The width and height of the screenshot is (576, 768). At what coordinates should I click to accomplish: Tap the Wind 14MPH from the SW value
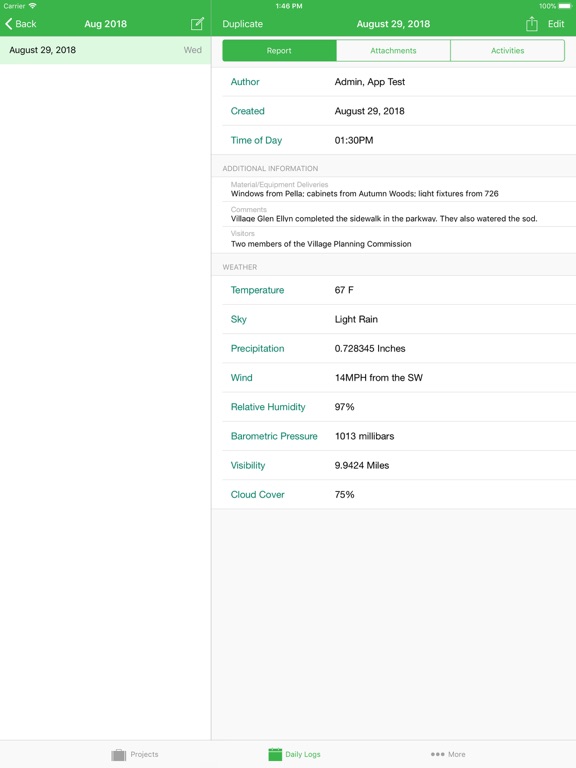click(379, 378)
